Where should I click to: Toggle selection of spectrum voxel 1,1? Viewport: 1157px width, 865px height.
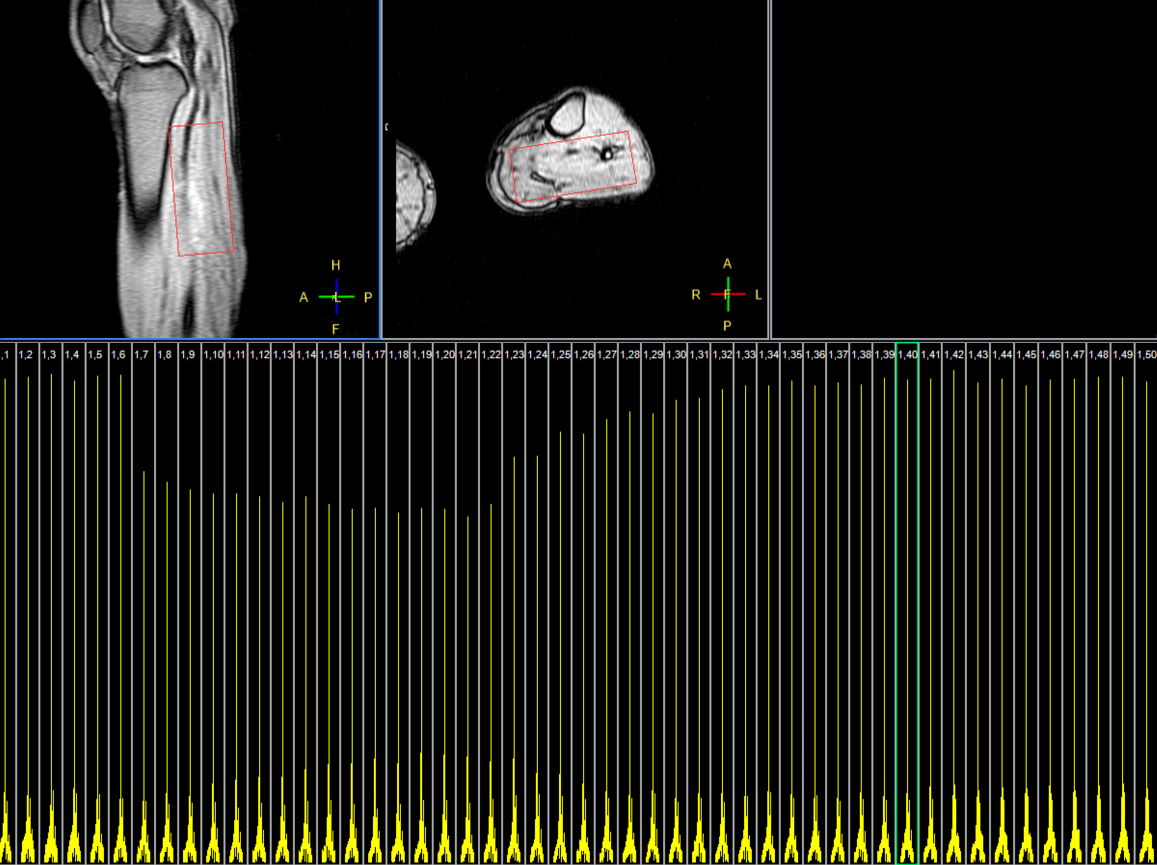(5, 354)
